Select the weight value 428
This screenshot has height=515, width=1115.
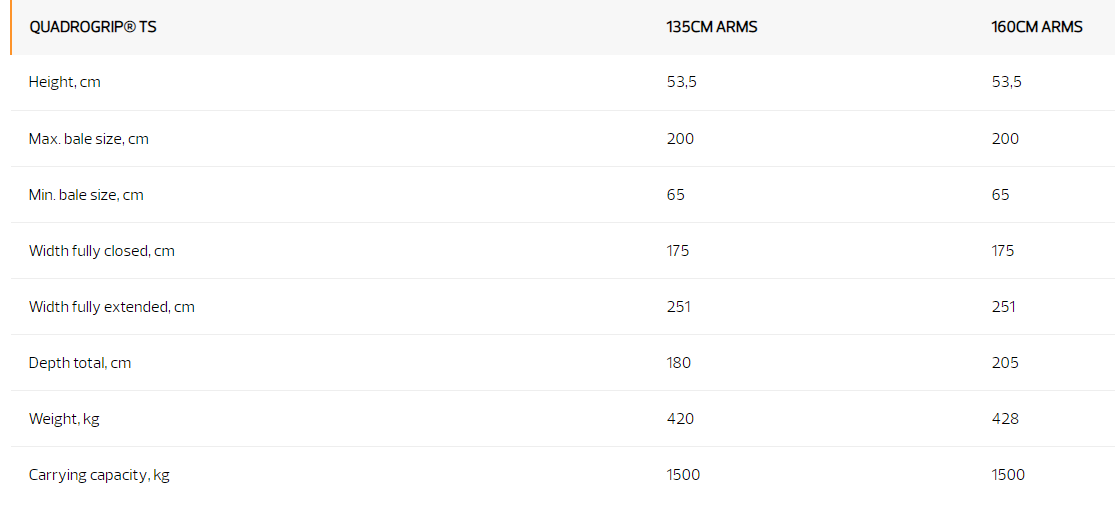click(x=1005, y=419)
